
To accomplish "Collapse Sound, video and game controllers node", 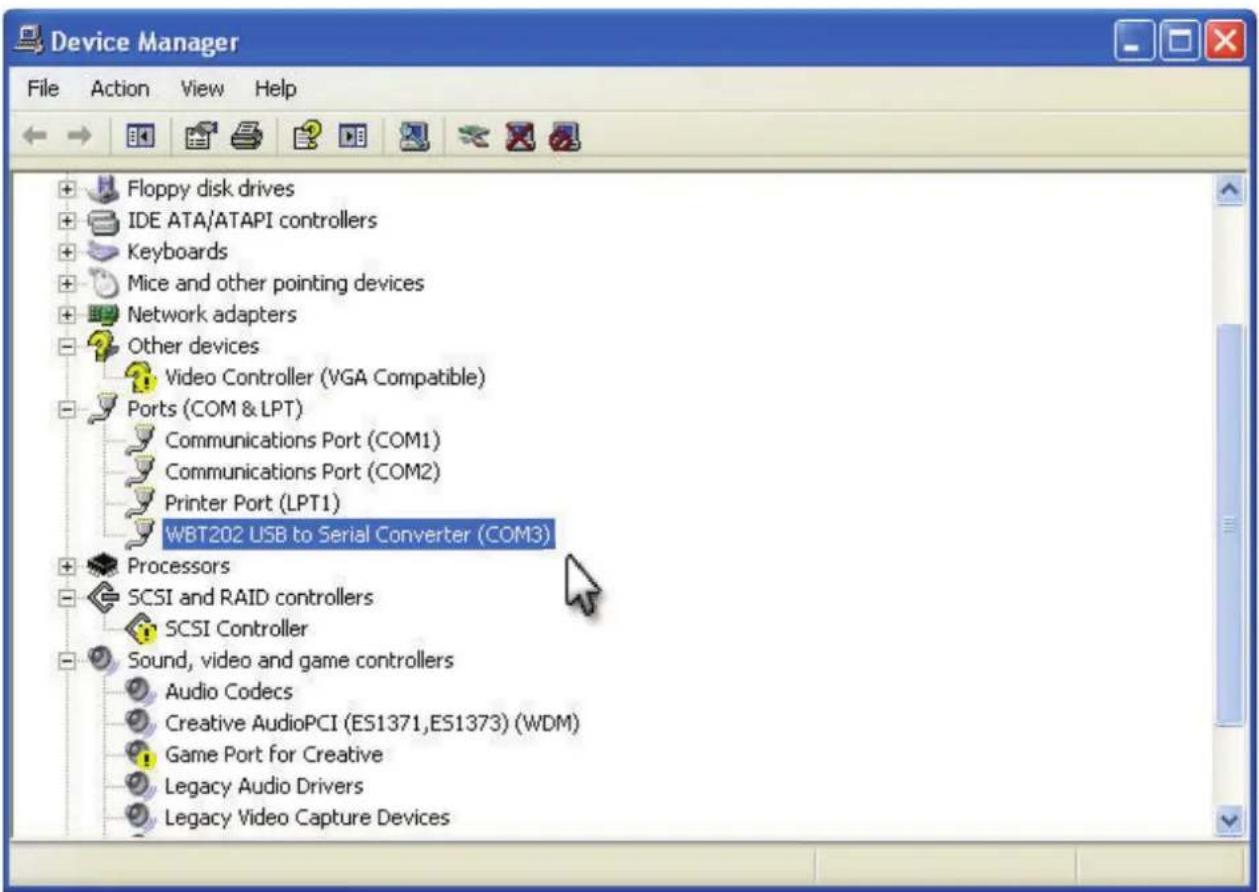I will (x=69, y=660).
